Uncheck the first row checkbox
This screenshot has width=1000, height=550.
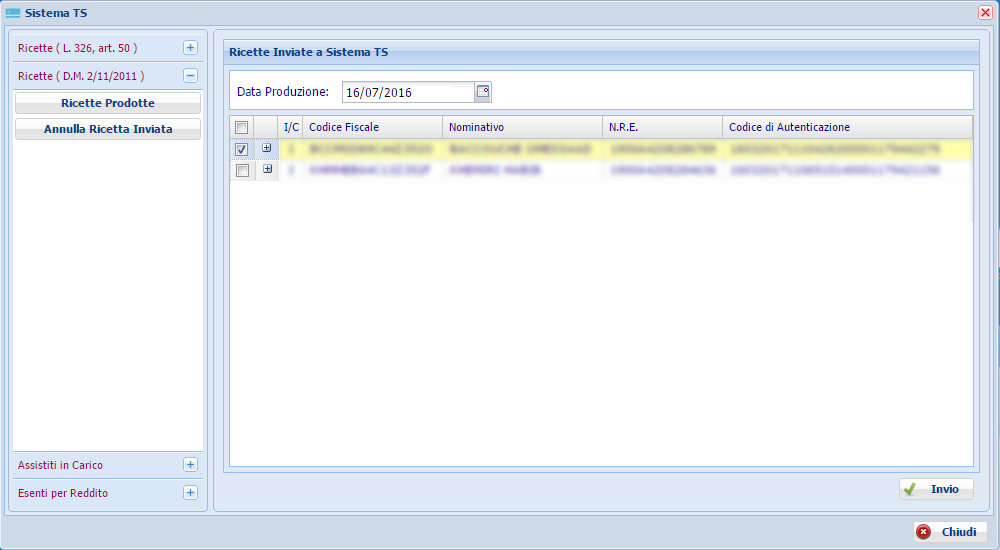click(x=241, y=150)
